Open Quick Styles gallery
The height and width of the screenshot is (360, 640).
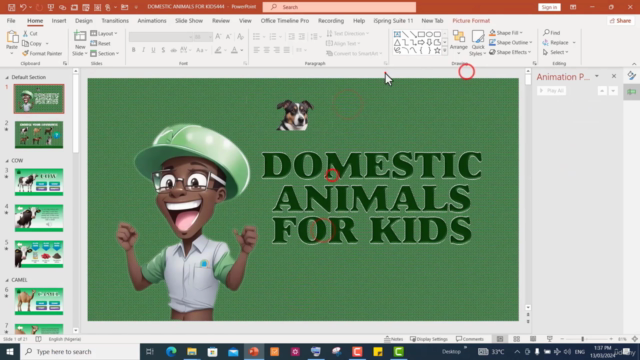coord(478,43)
